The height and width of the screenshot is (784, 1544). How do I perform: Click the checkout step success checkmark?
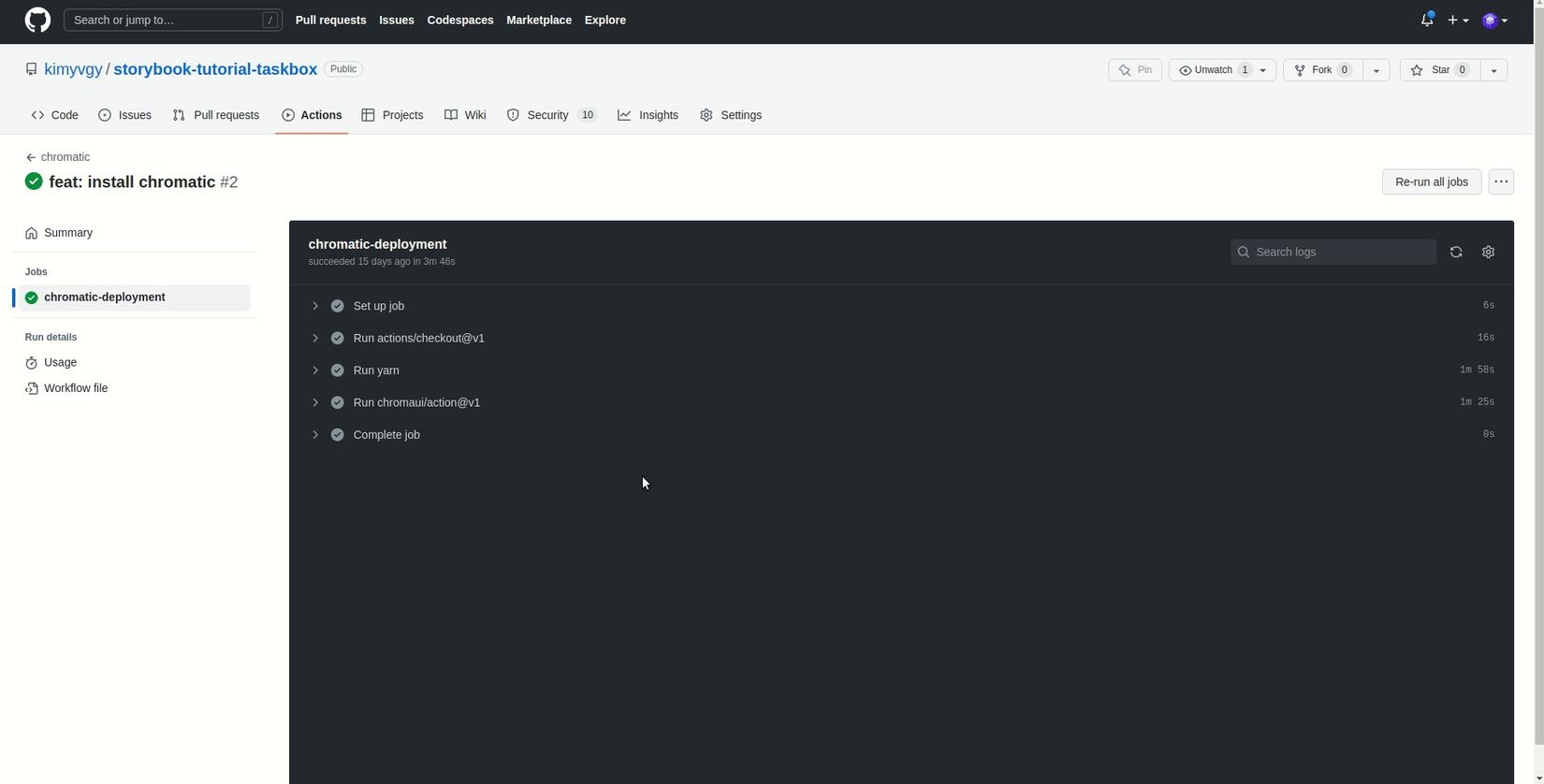[x=338, y=338]
